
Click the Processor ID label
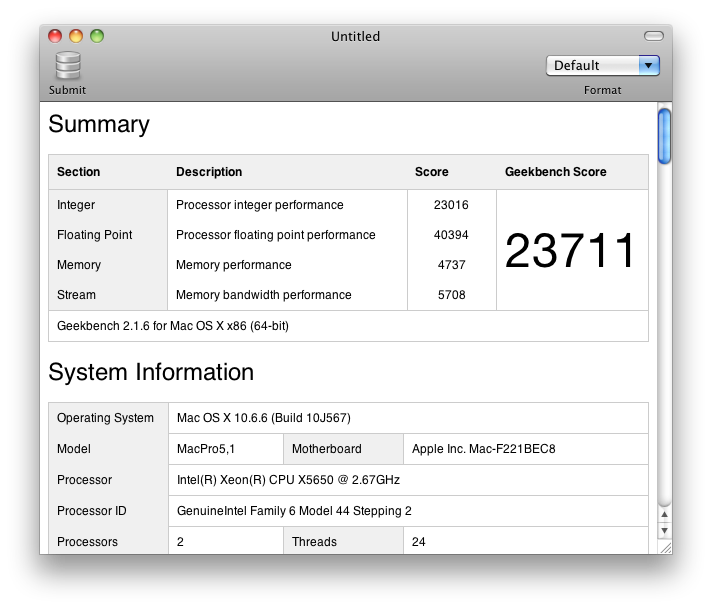92,511
